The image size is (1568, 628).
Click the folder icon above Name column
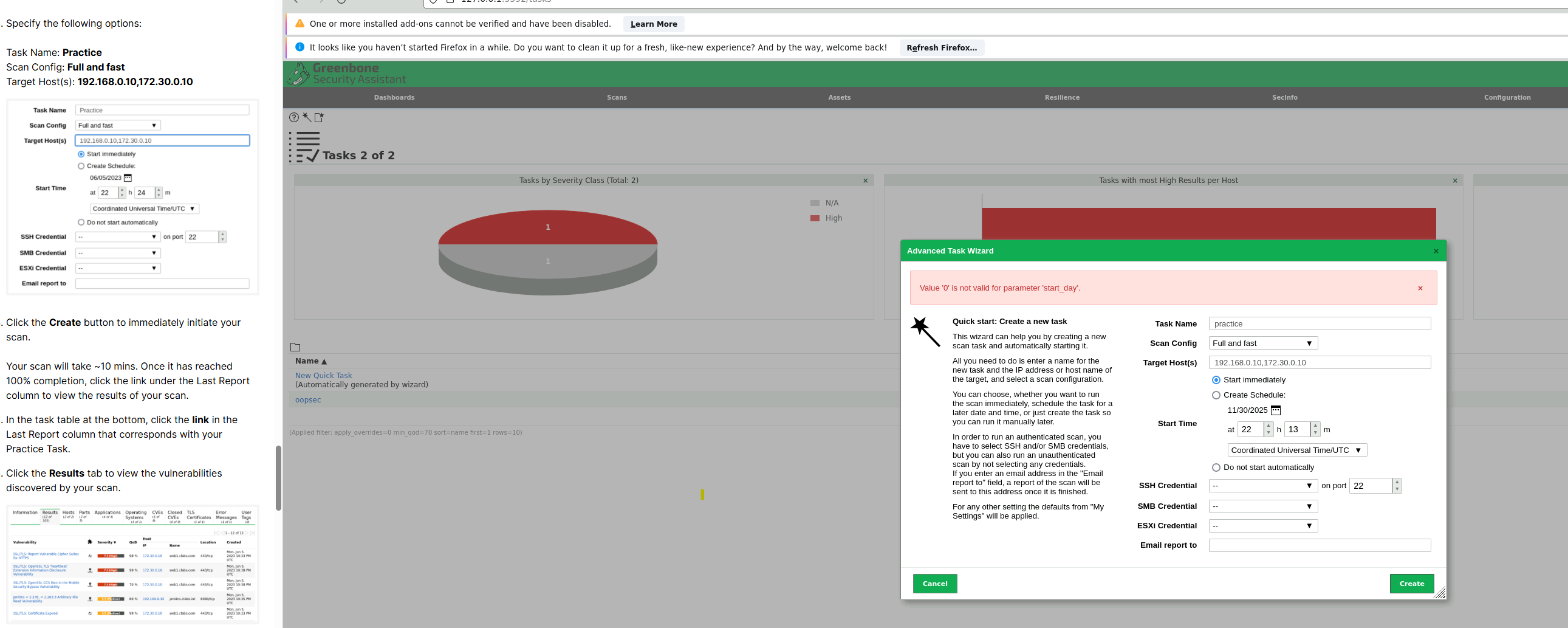point(295,347)
